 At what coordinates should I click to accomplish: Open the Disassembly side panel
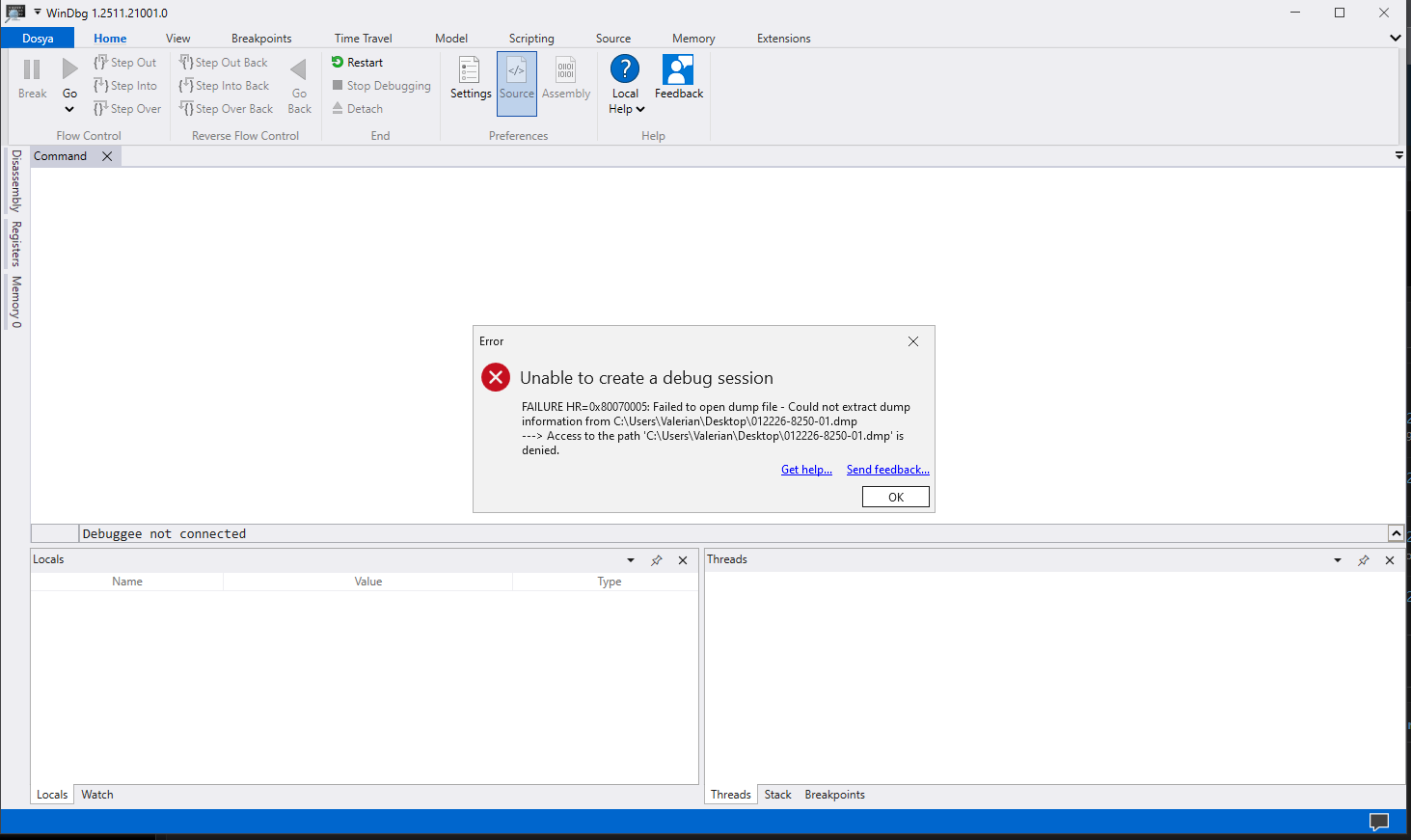[16, 180]
